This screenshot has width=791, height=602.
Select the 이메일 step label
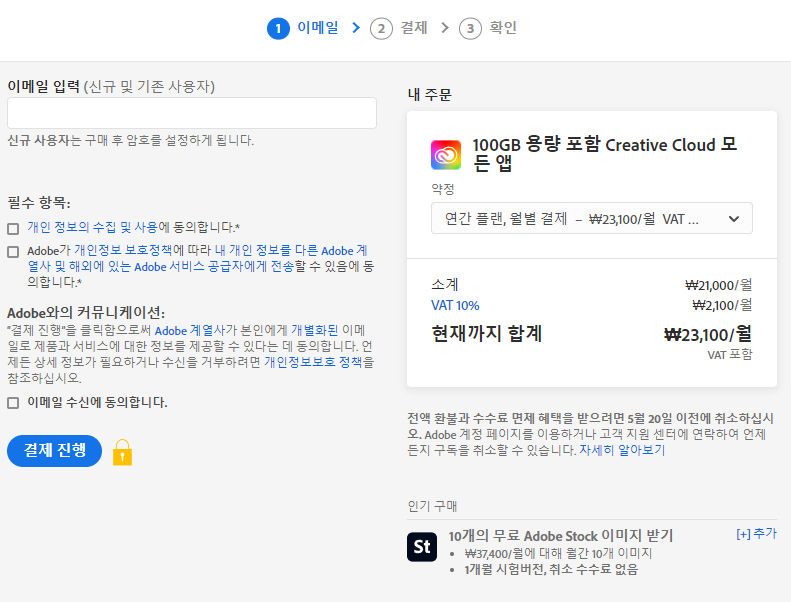[318, 27]
